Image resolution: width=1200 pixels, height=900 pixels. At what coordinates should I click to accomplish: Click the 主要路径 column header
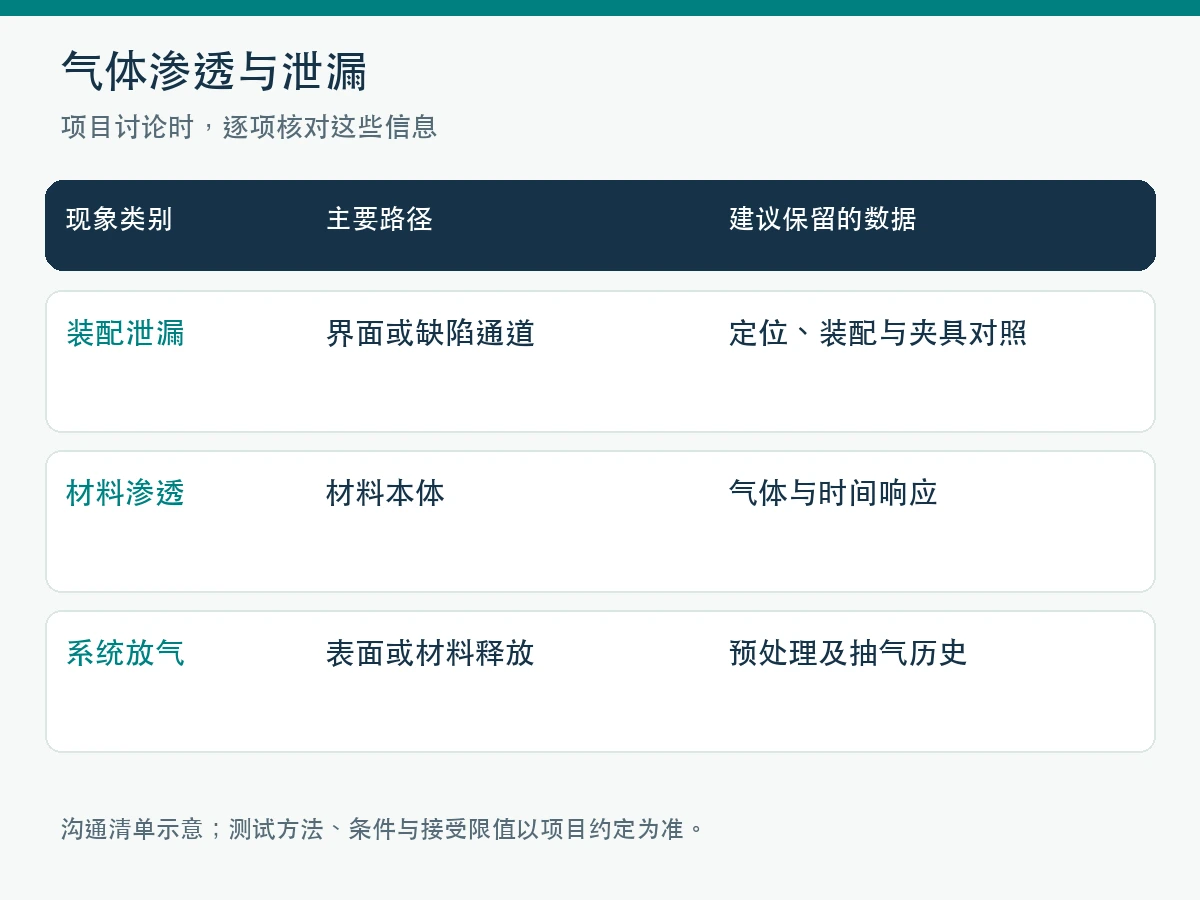(x=379, y=219)
